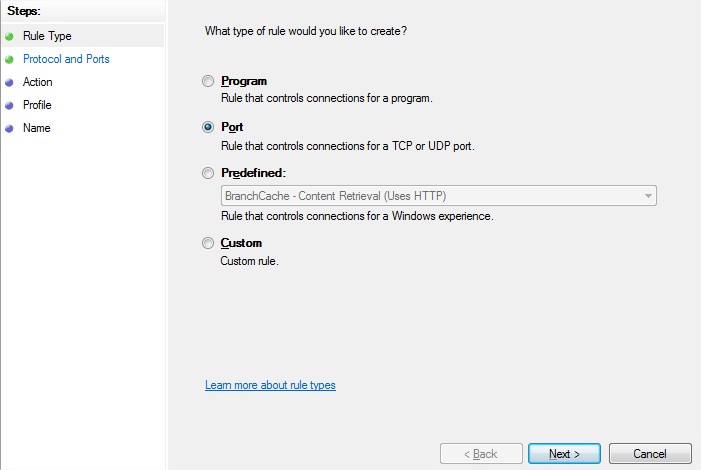
Task: Open the Profile step in sidebar
Action: coord(37,105)
